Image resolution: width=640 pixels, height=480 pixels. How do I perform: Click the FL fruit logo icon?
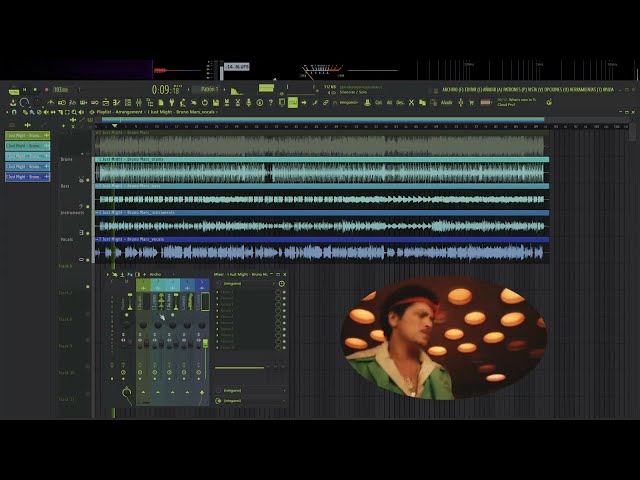pyautogui.click(x=549, y=102)
